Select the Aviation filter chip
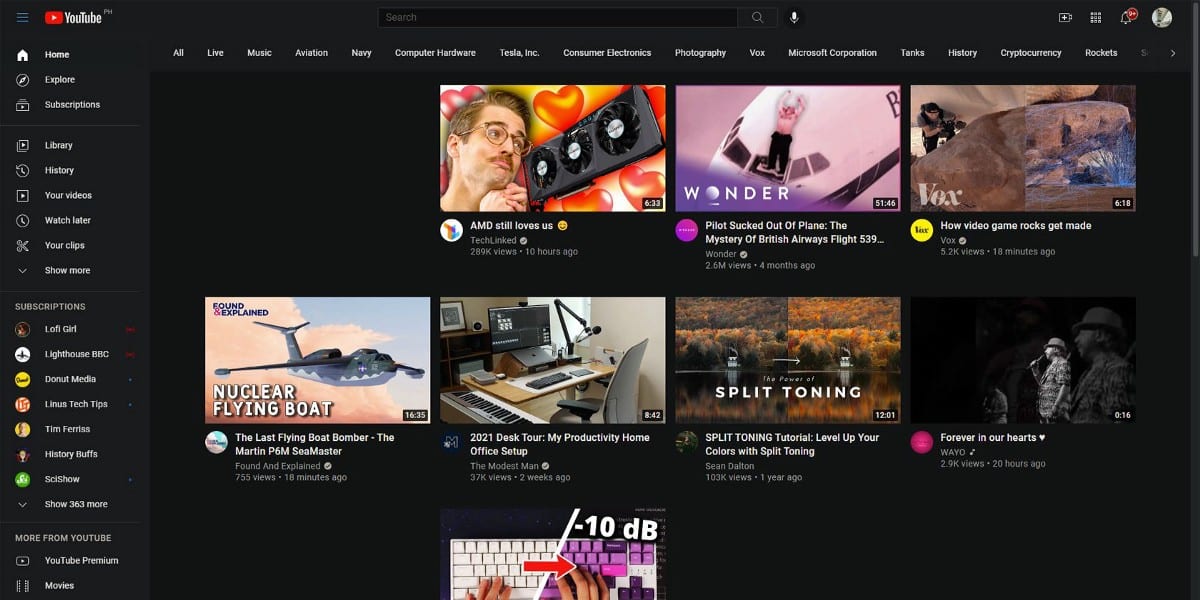Image resolution: width=1200 pixels, height=600 pixels. pyautogui.click(x=311, y=53)
